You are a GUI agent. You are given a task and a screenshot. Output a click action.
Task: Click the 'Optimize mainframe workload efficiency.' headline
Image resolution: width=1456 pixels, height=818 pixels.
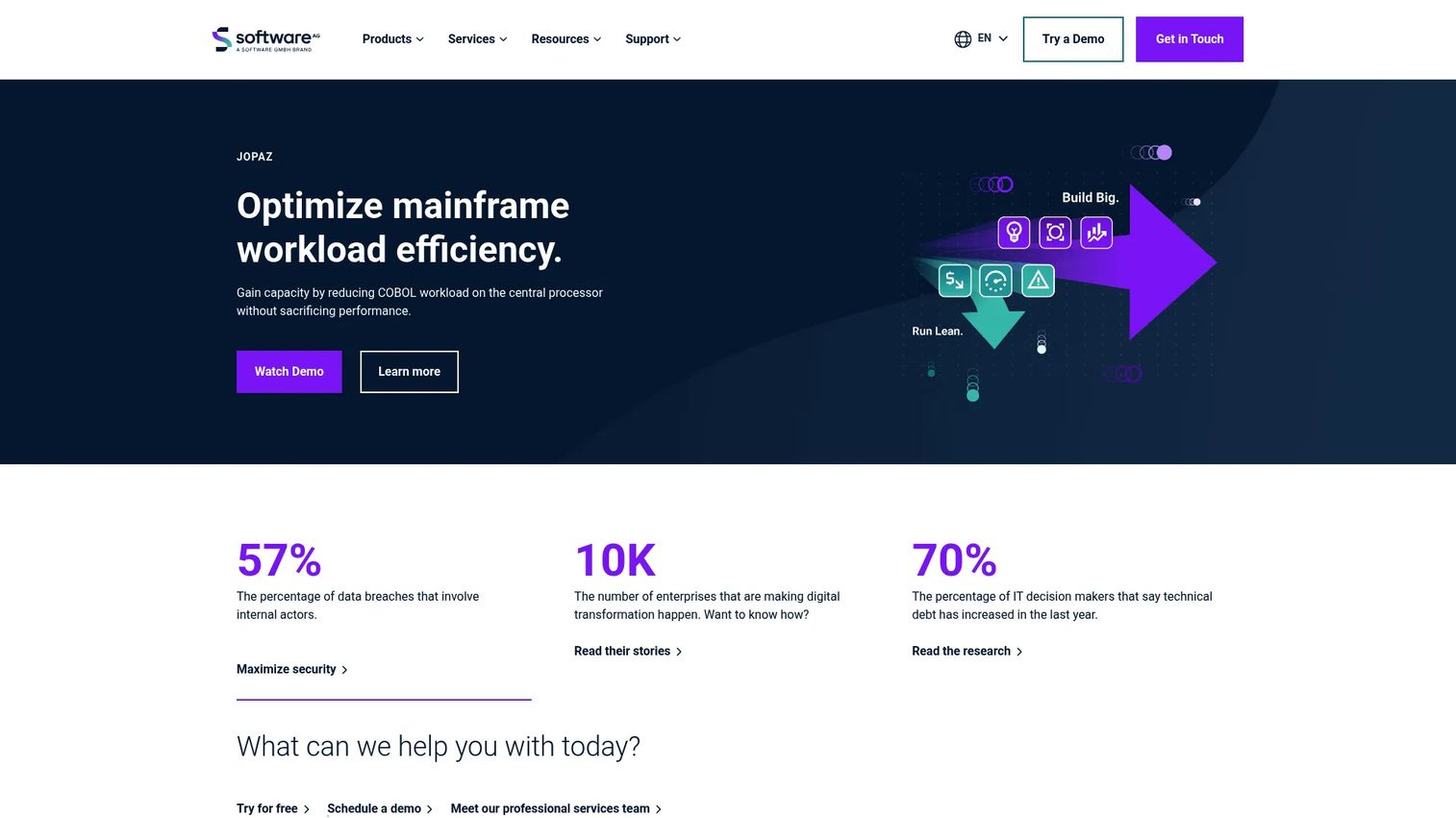tap(403, 228)
